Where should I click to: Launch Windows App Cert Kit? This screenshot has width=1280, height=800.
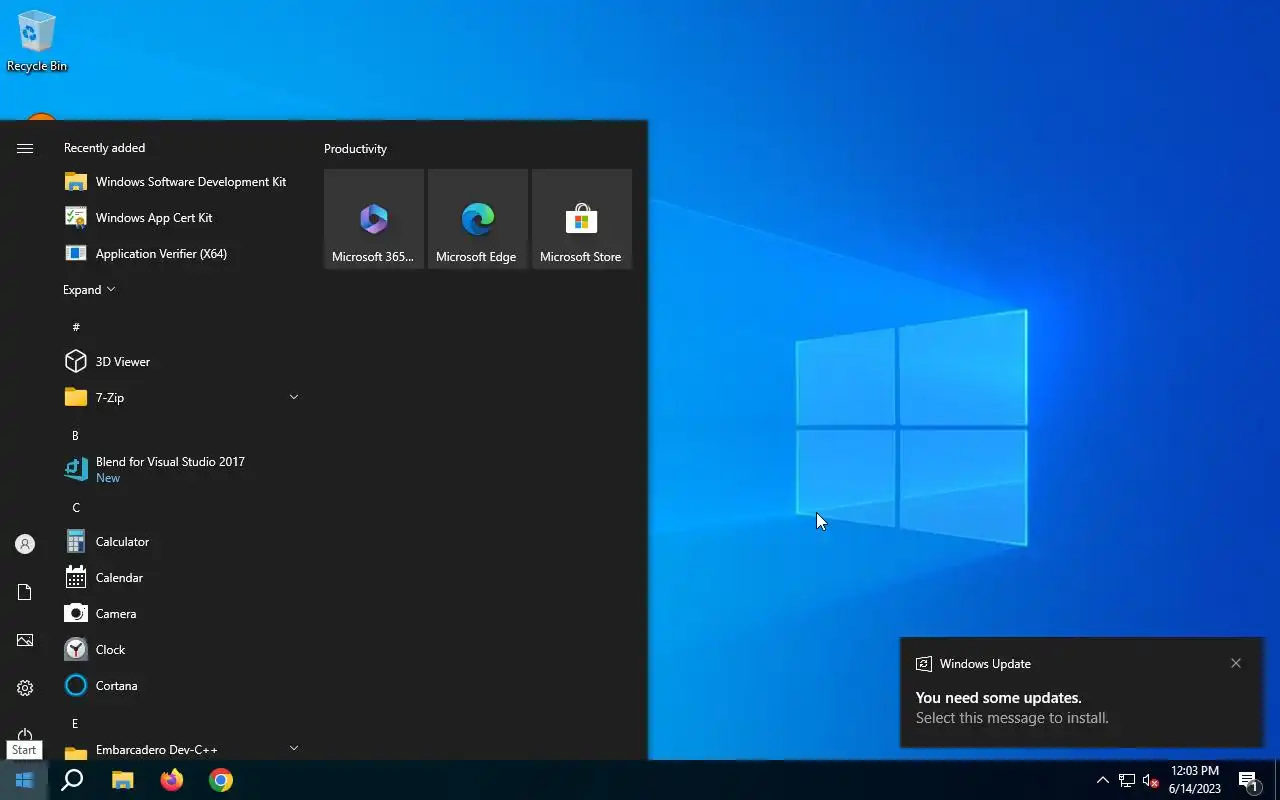181,218
